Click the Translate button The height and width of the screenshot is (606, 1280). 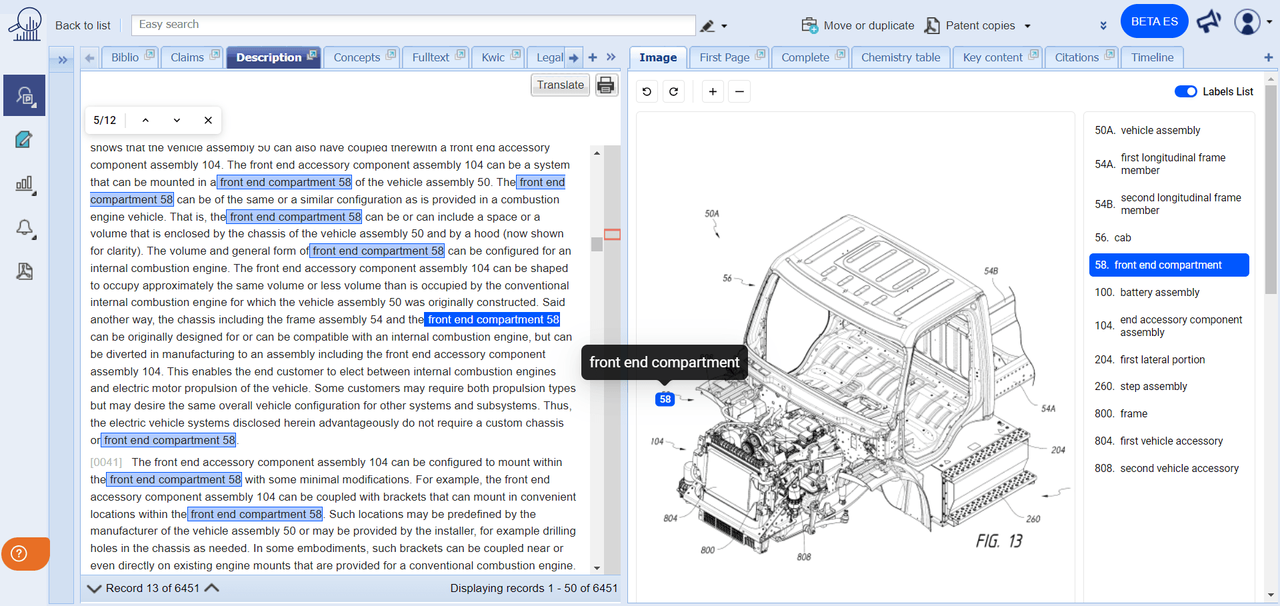(x=560, y=85)
